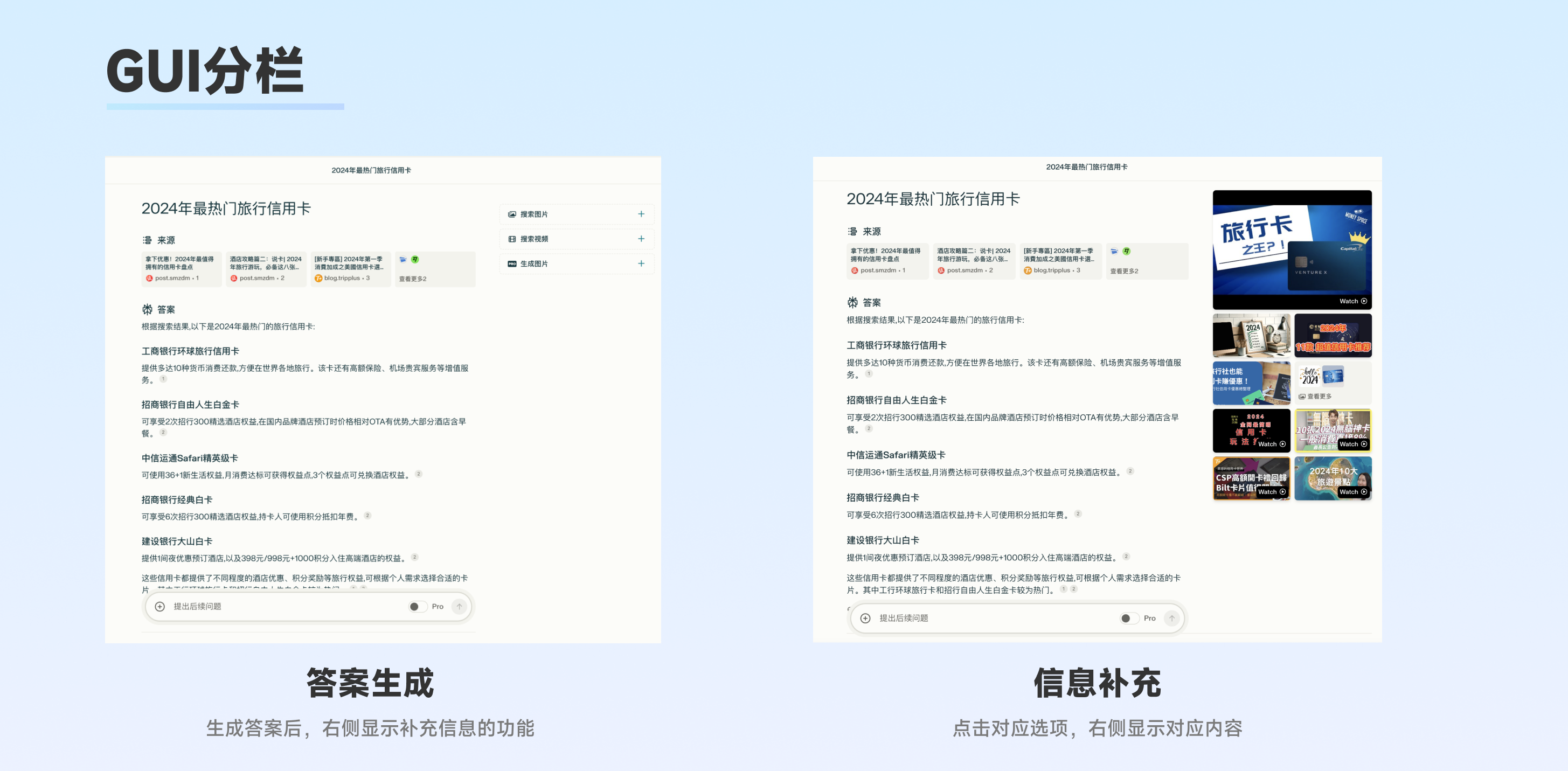In right panel, open source card post.smzdm · 1
This screenshot has height=771, width=1568.
pyautogui.click(x=887, y=261)
